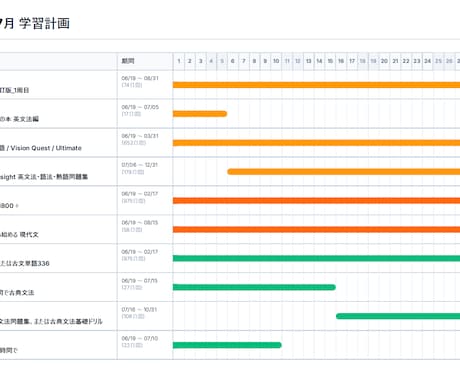Image resolution: width=460 pixels, height=380 pixels.
Task: Click the green bar for 古文単語336
Action: click(x=316, y=258)
